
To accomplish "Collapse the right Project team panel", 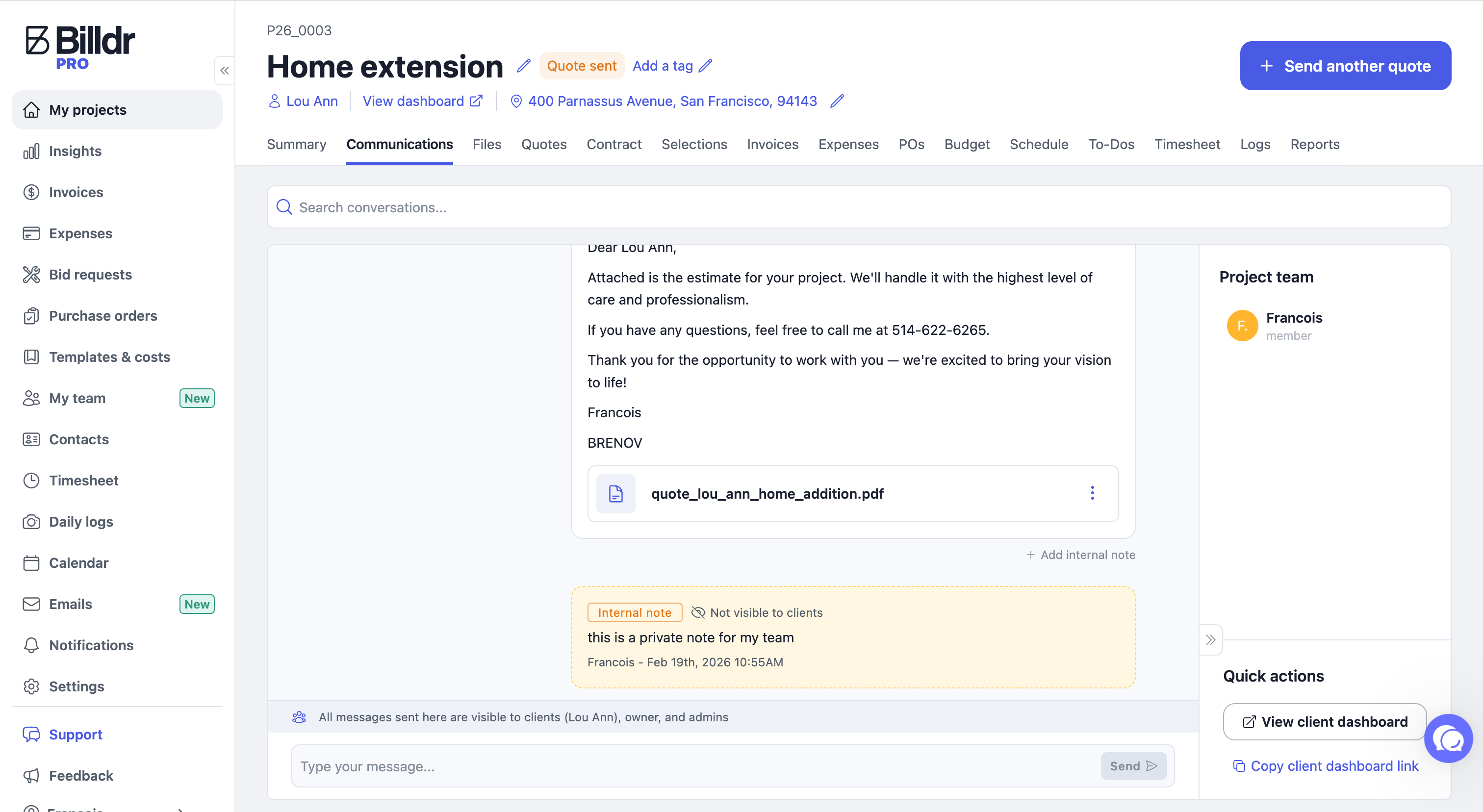I will pos(1211,640).
